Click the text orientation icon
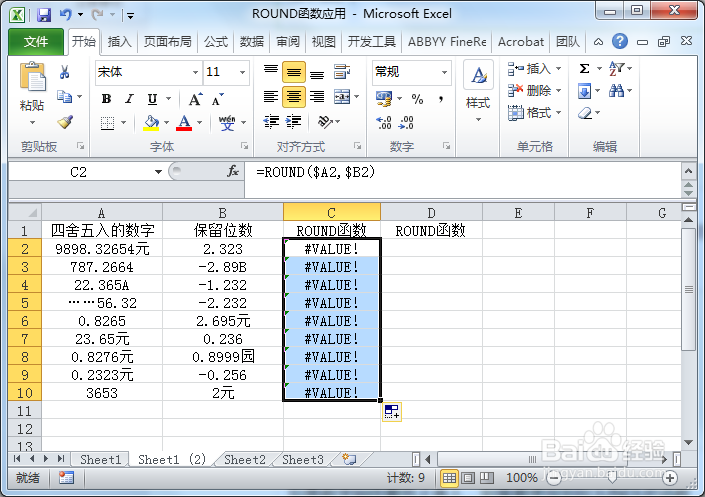Viewport: 705px width, 497px height. coord(325,121)
